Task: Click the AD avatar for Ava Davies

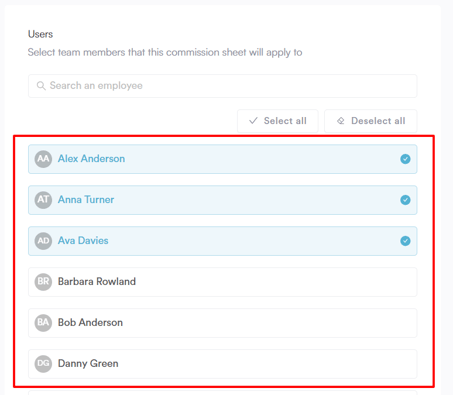Action: (x=43, y=241)
